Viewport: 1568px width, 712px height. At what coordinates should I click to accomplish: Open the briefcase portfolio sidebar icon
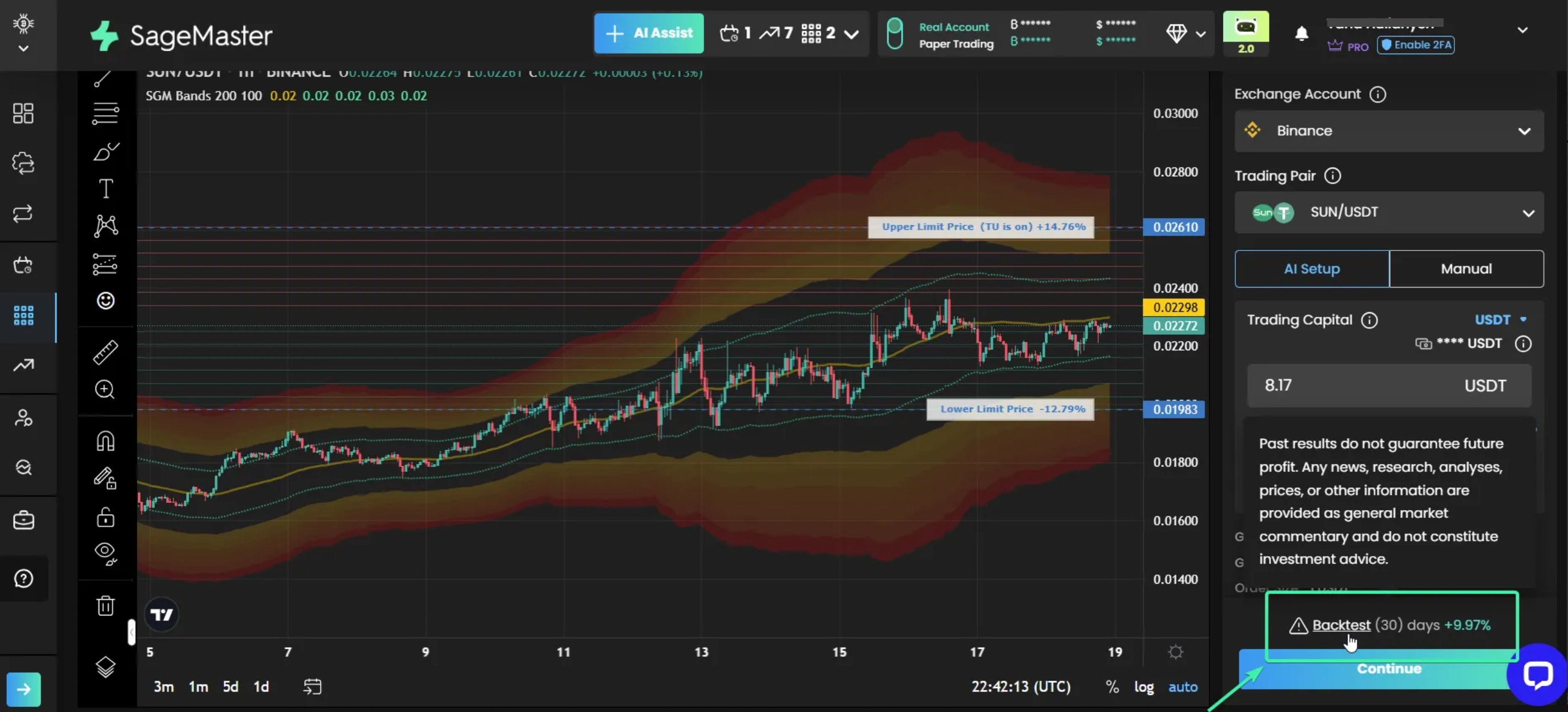23,520
